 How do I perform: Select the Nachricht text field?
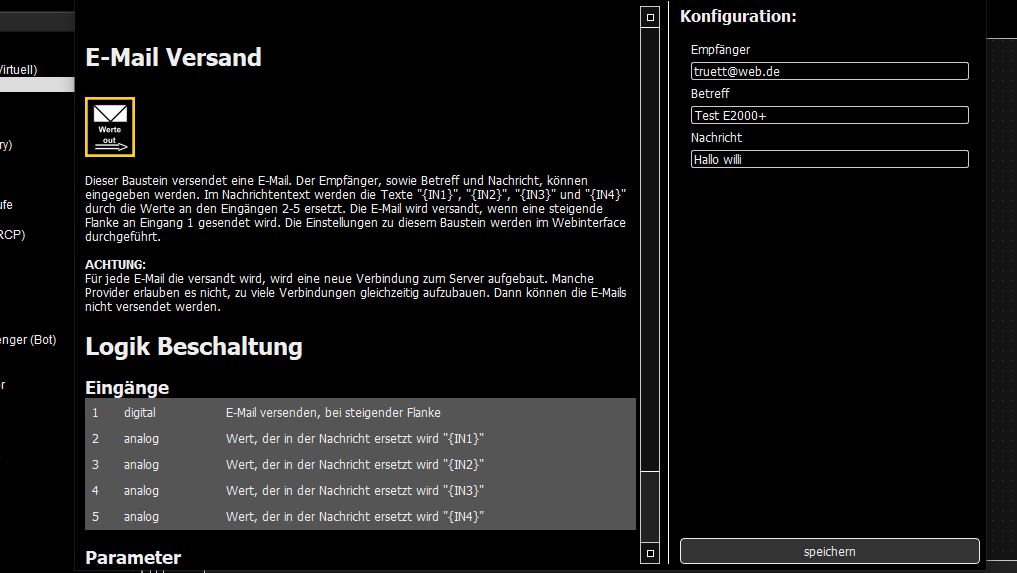[829, 159]
